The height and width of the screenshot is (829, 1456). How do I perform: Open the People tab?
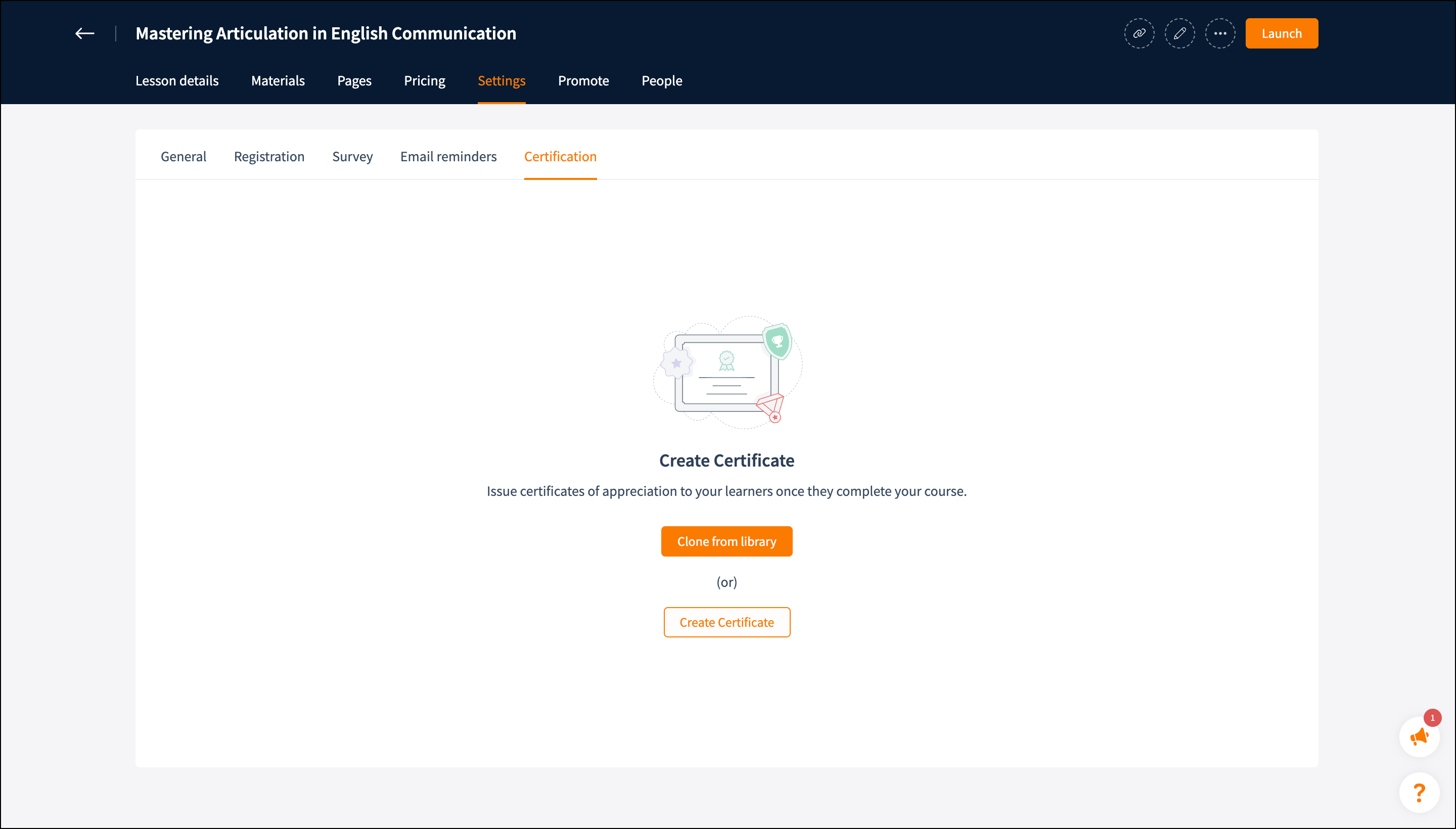coord(662,81)
